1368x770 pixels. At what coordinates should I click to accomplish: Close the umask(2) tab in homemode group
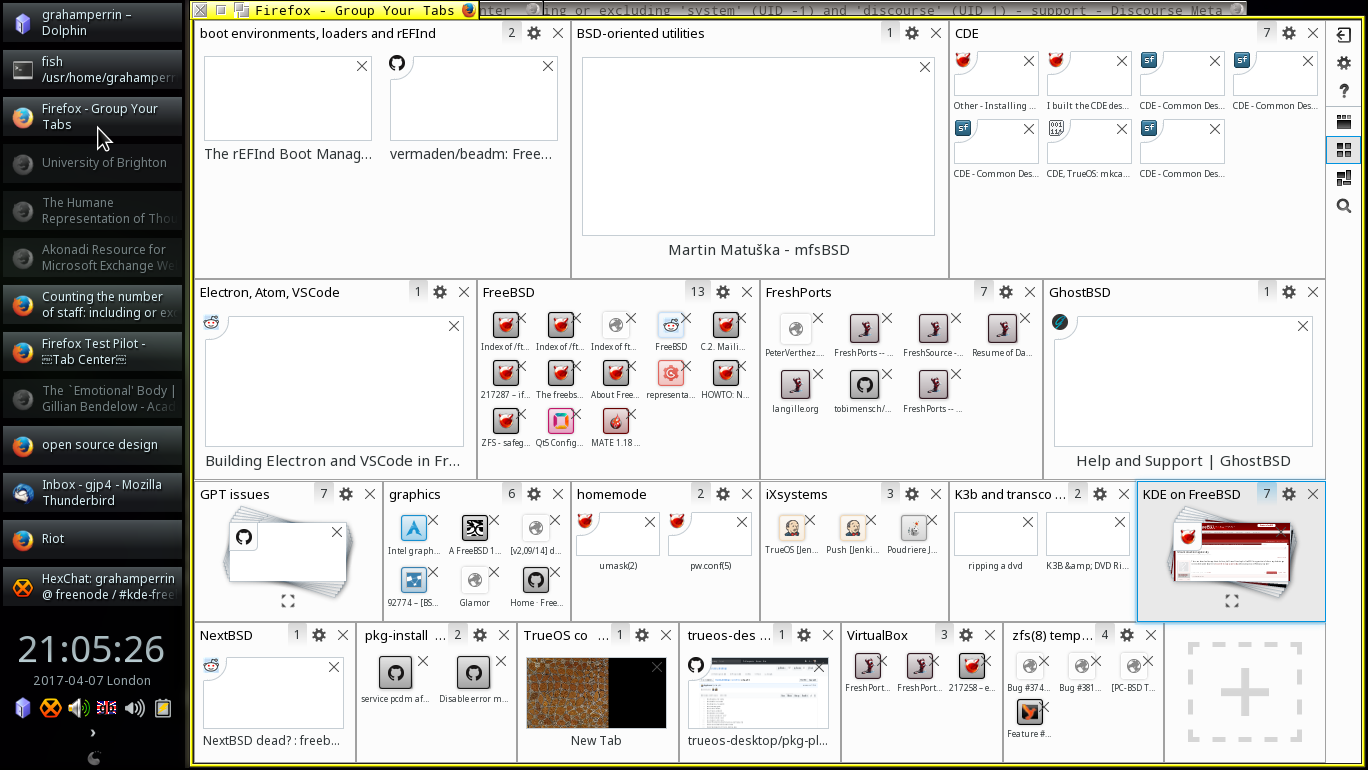pos(650,522)
